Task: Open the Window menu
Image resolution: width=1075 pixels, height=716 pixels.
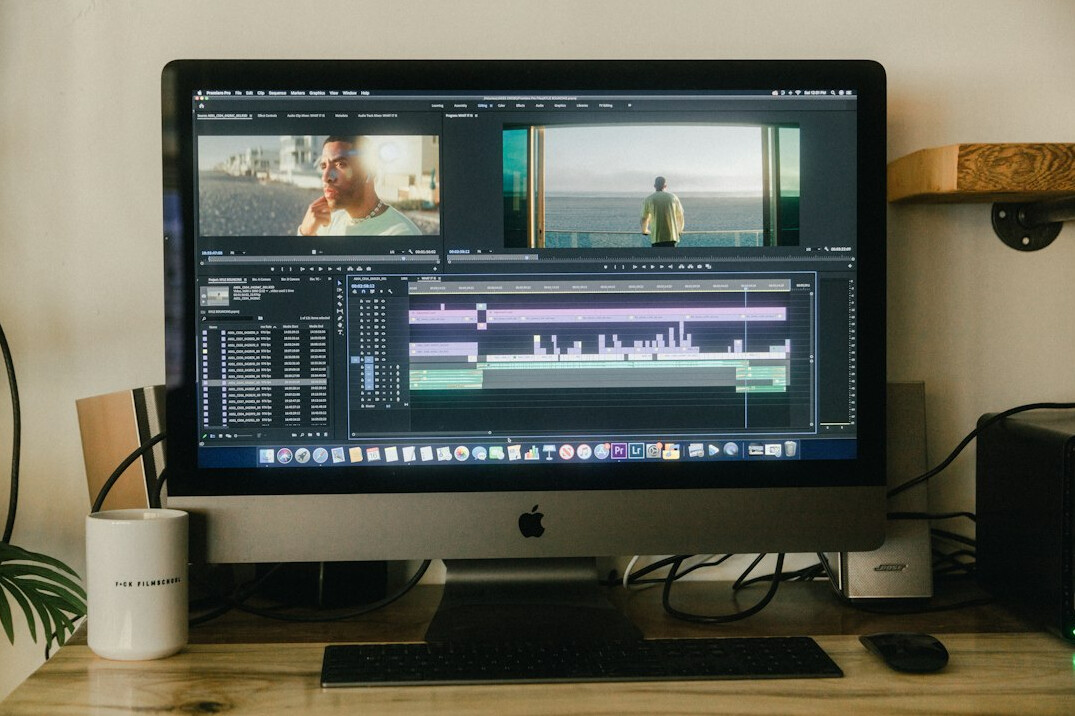Action: click(x=350, y=93)
